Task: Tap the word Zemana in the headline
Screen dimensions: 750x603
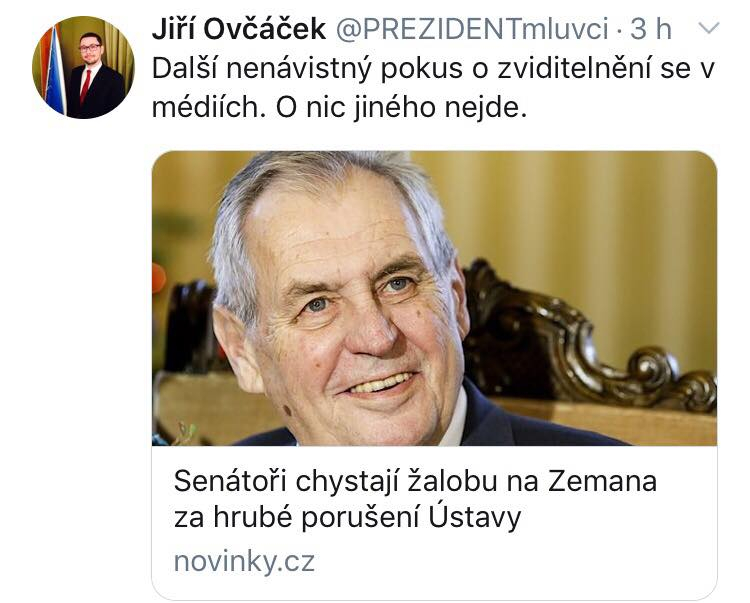Action: click(x=602, y=481)
